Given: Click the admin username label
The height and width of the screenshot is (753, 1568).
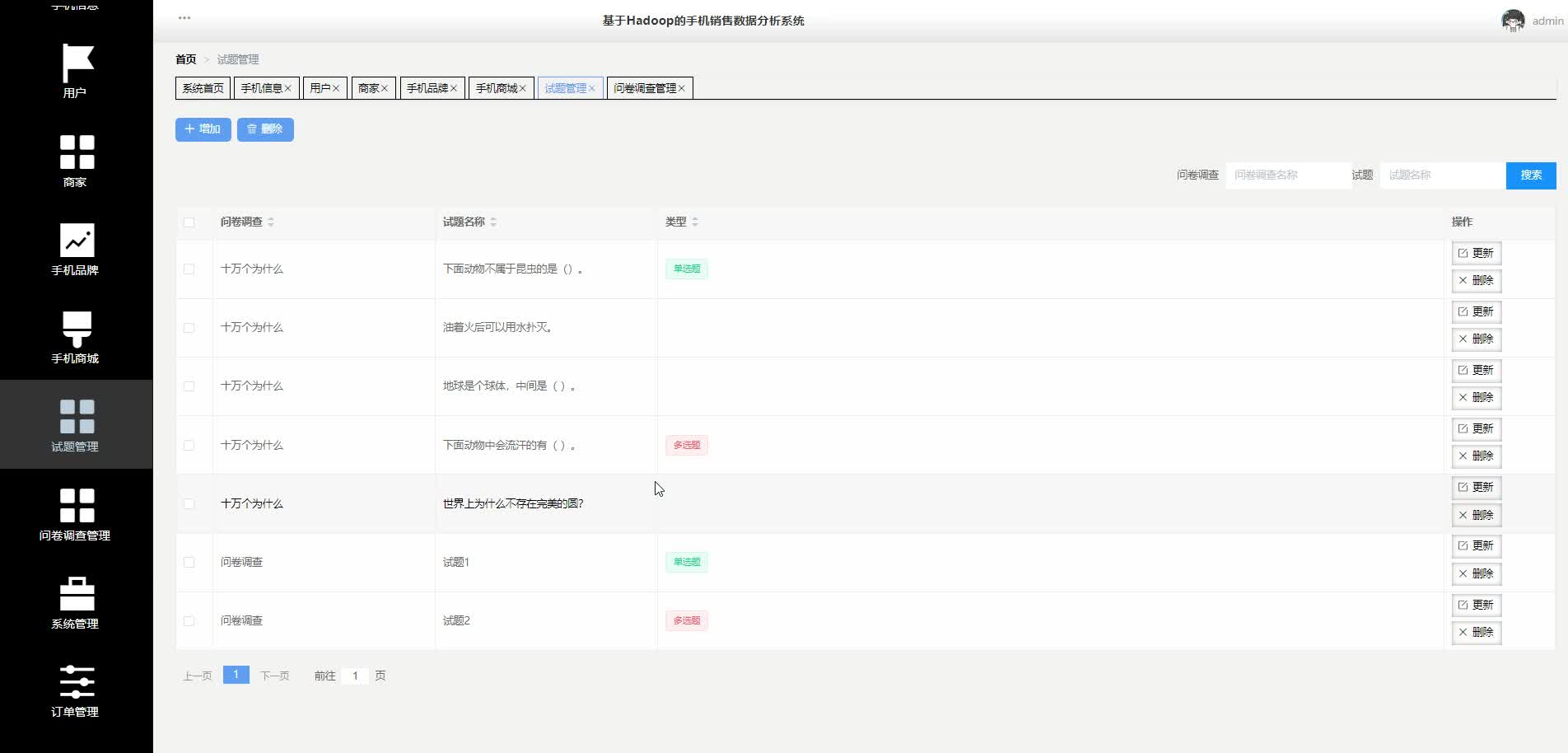Looking at the screenshot, I should pyautogui.click(x=1547, y=21).
